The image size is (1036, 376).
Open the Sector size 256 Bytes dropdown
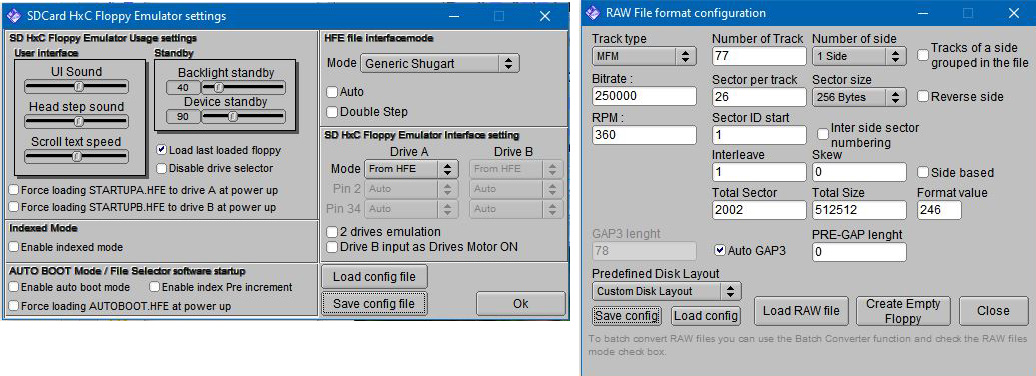859,97
